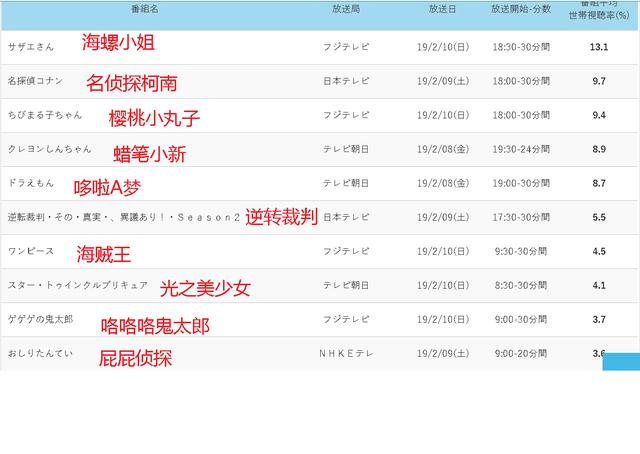640x454 pixels.
Task: Click the 放送局 column header
Action: click(x=346, y=9)
